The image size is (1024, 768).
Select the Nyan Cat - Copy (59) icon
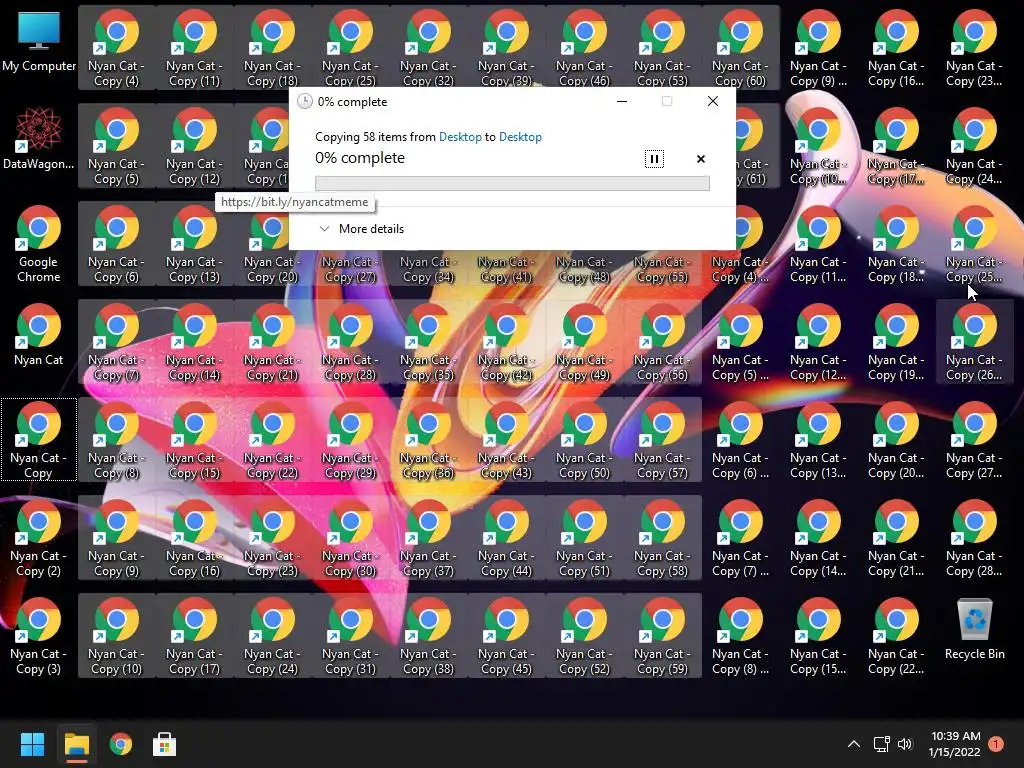click(662, 635)
